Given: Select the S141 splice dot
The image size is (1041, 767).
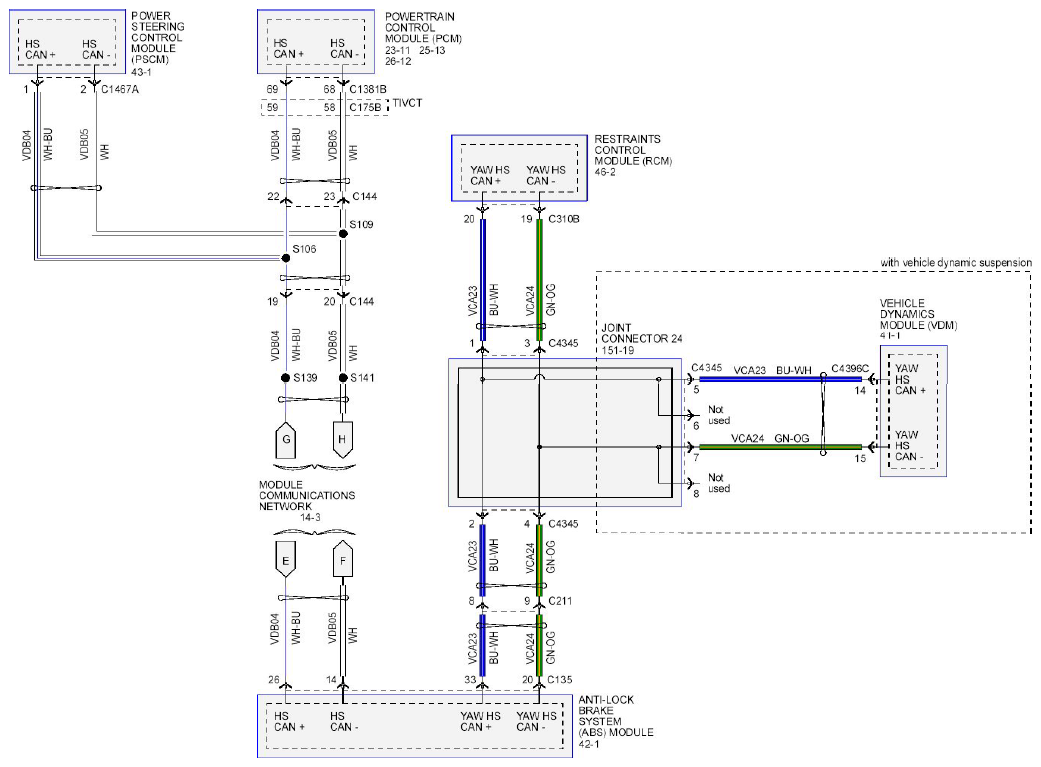Looking at the screenshot, I should click(x=343, y=378).
